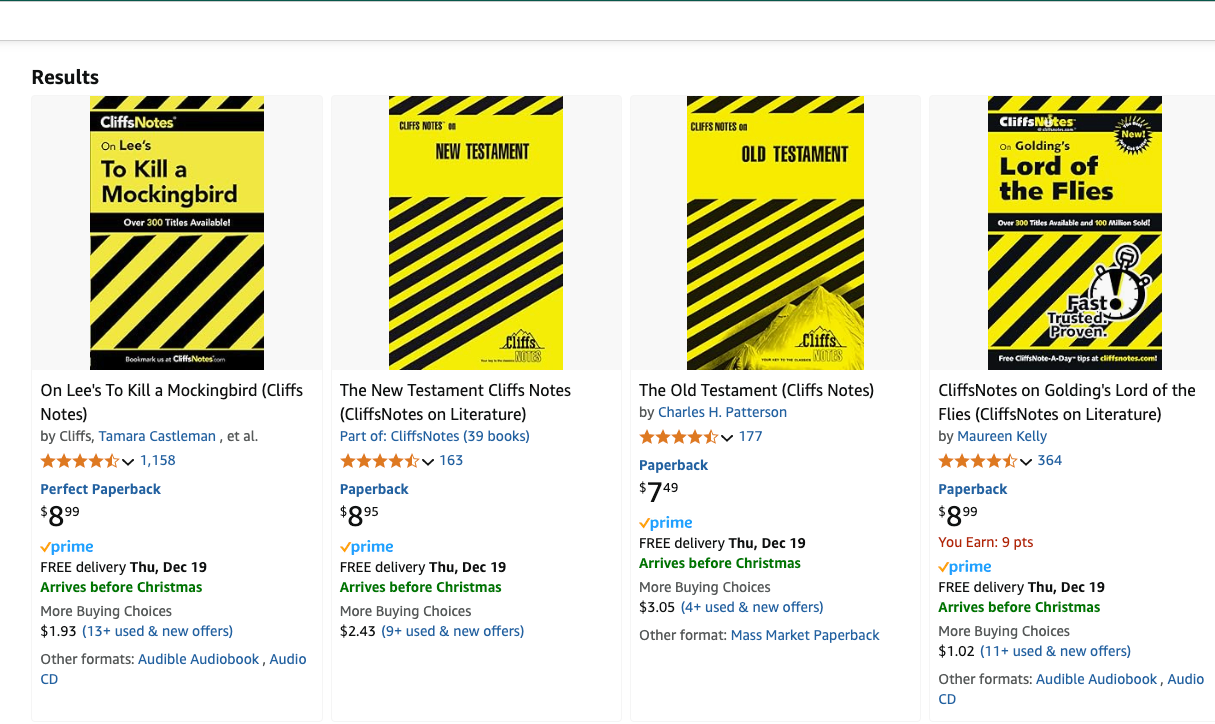Click prime logo under The Old Testament
1215x724 pixels.
click(666, 523)
